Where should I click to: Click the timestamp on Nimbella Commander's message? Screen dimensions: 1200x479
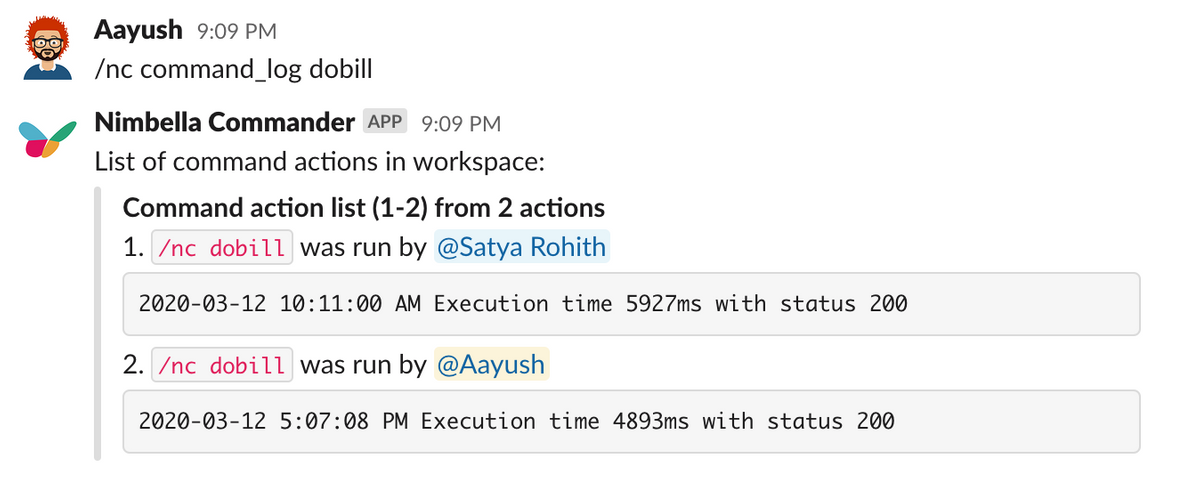pyautogui.click(x=461, y=124)
